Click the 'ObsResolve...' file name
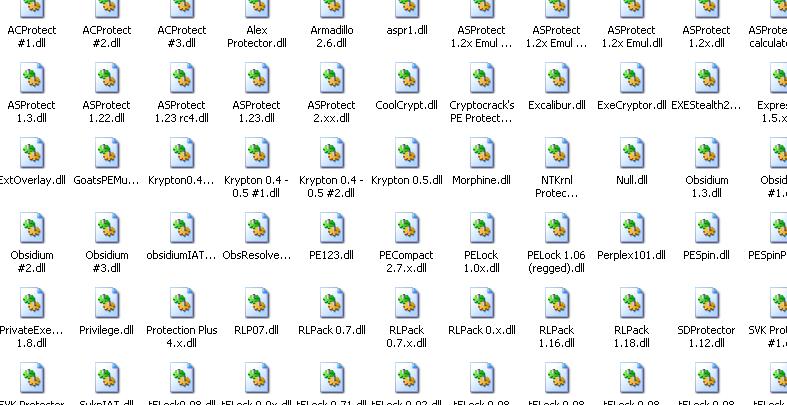Image resolution: width=787 pixels, height=405 pixels. point(257,255)
